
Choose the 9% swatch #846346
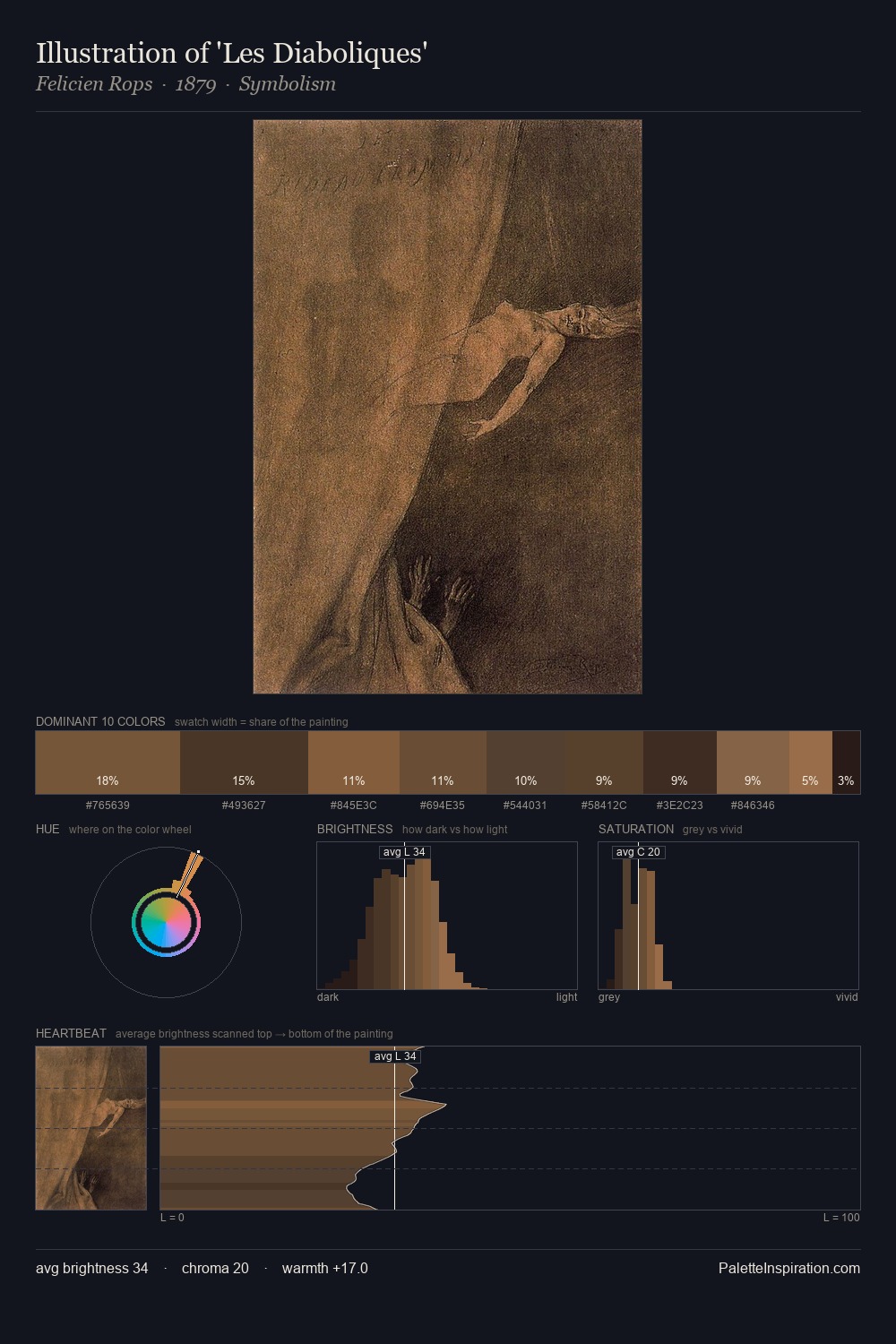click(753, 762)
